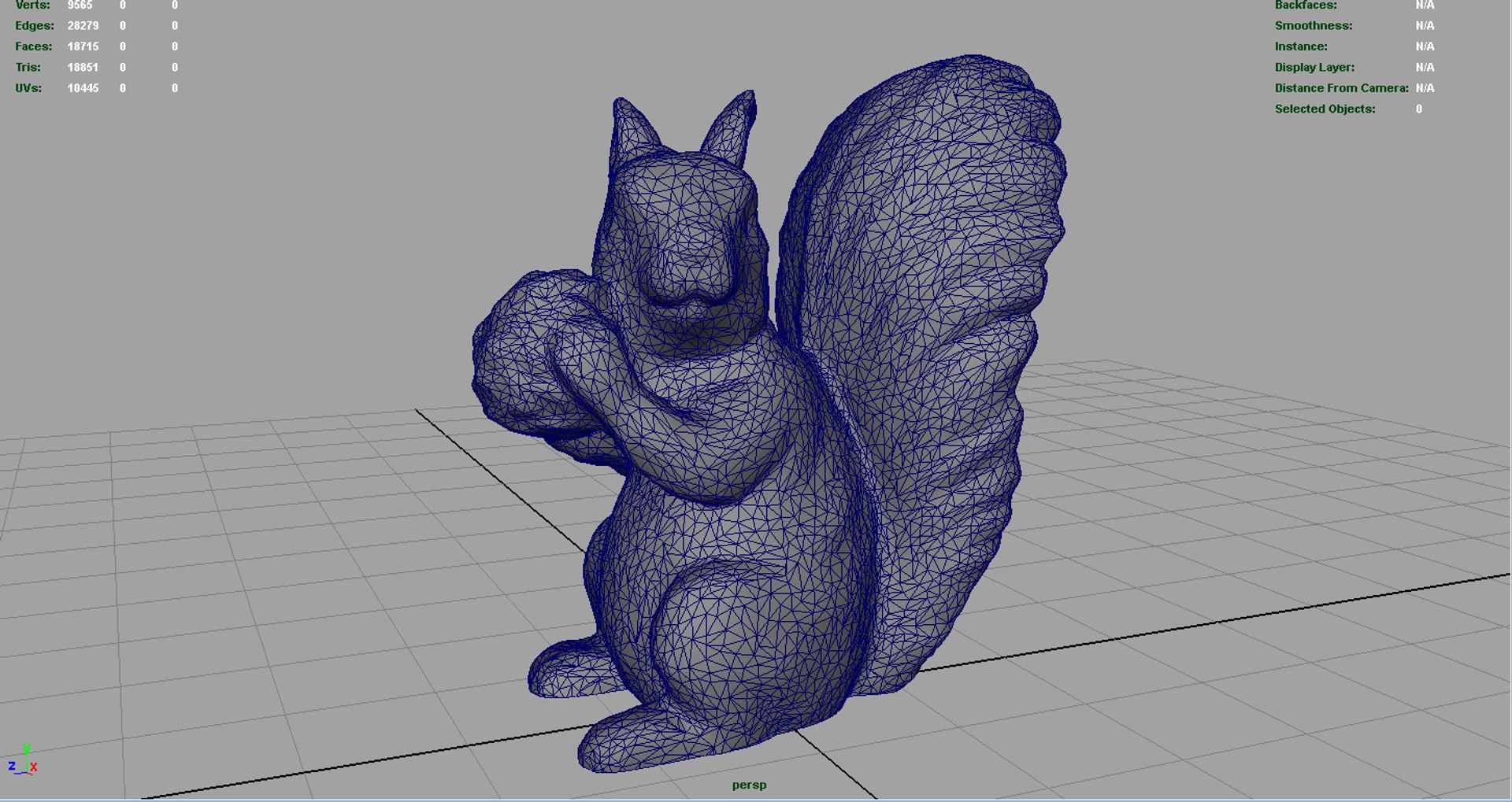
Task: Click the N/A value beside Display Layer
Action: tap(1425, 68)
